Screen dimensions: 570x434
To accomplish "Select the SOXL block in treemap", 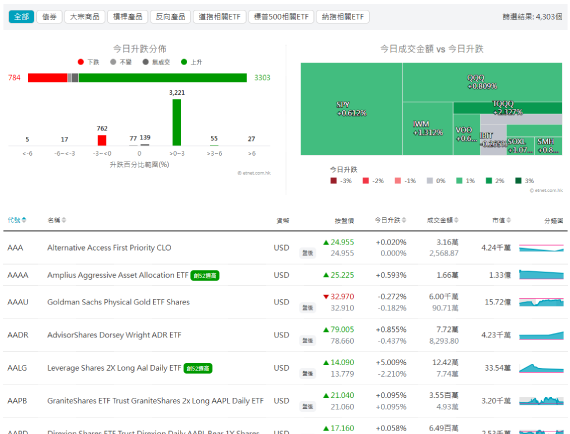I will tap(520, 146).
